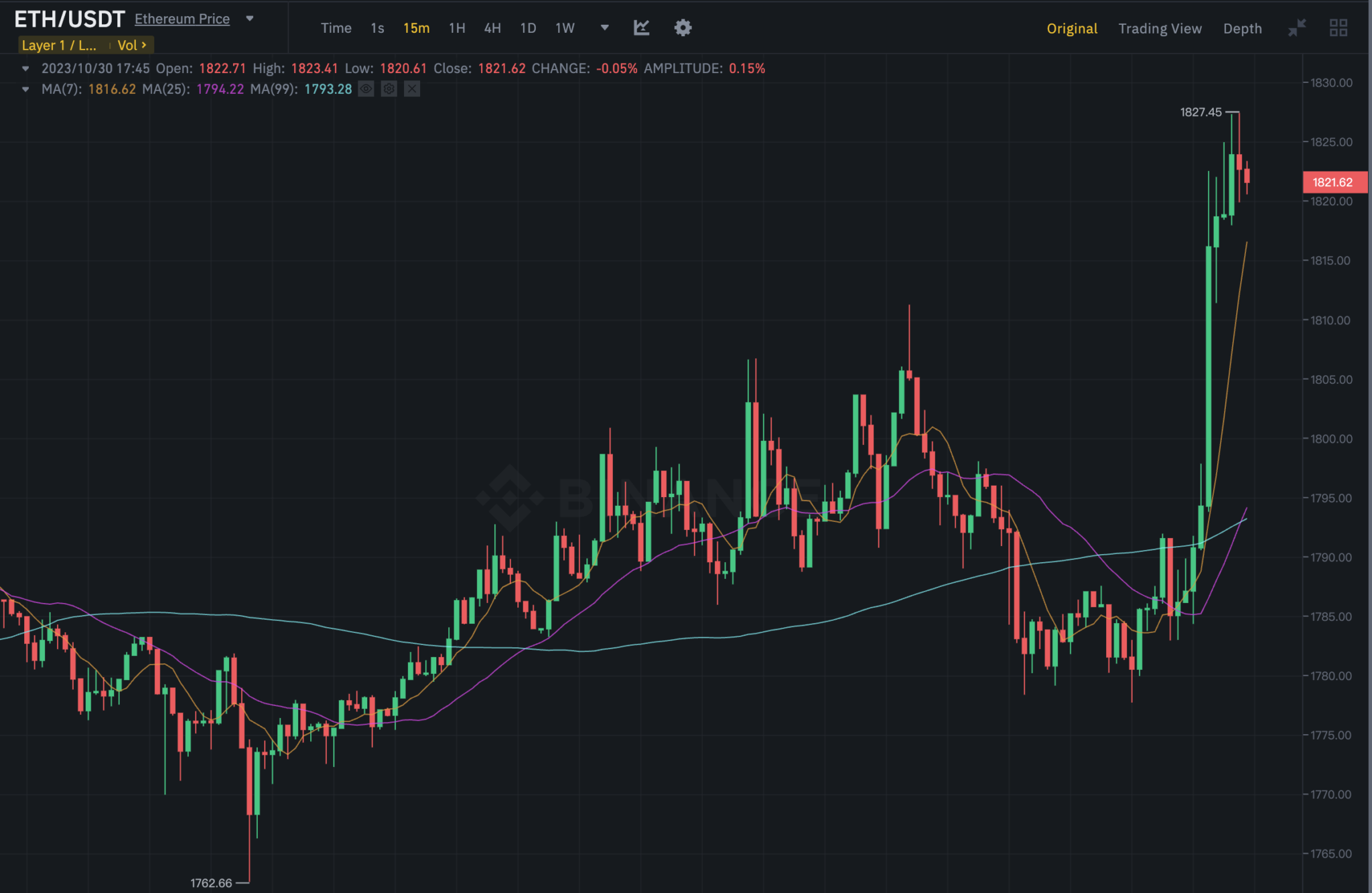Click the MA indicator settings icon
Viewport: 1372px width, 893px height.
(389, 88)
